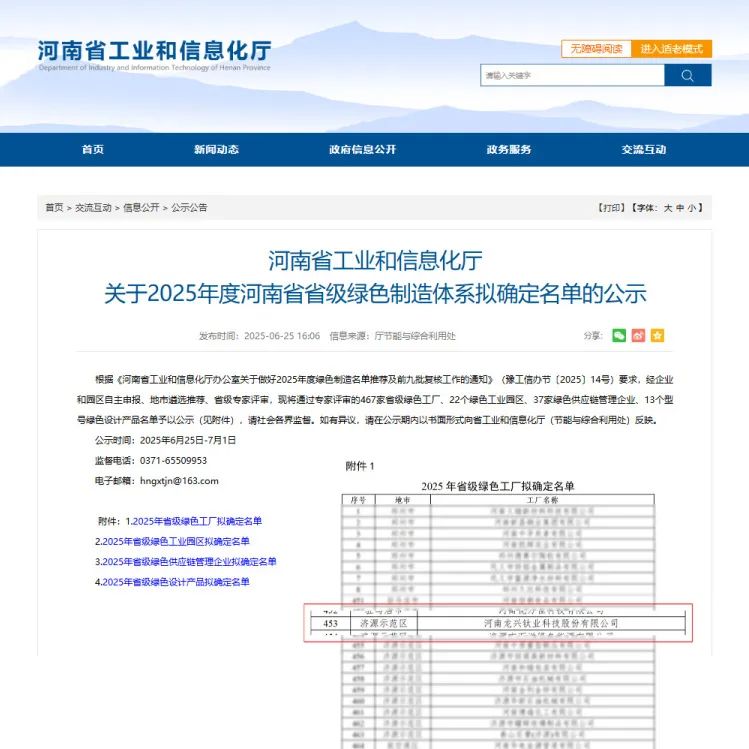This screenshot has width=749, height=749.
Task: Click the 地市 table column header
Action: [x=403, y=500]
